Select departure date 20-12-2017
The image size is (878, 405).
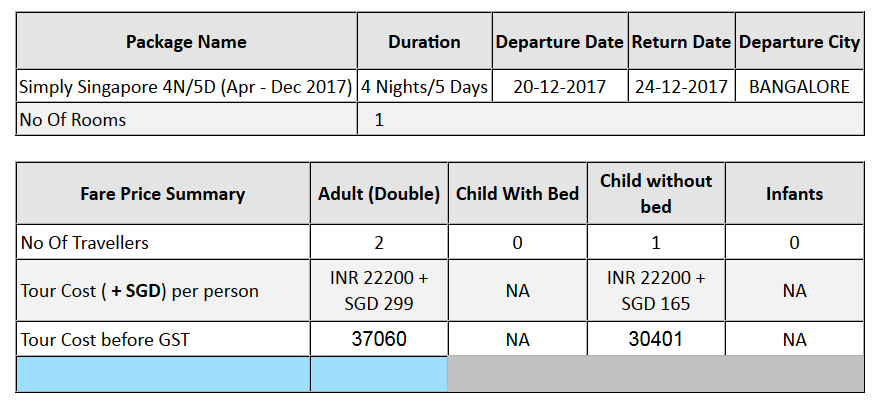pyautogui.click(x=559, y=87)
